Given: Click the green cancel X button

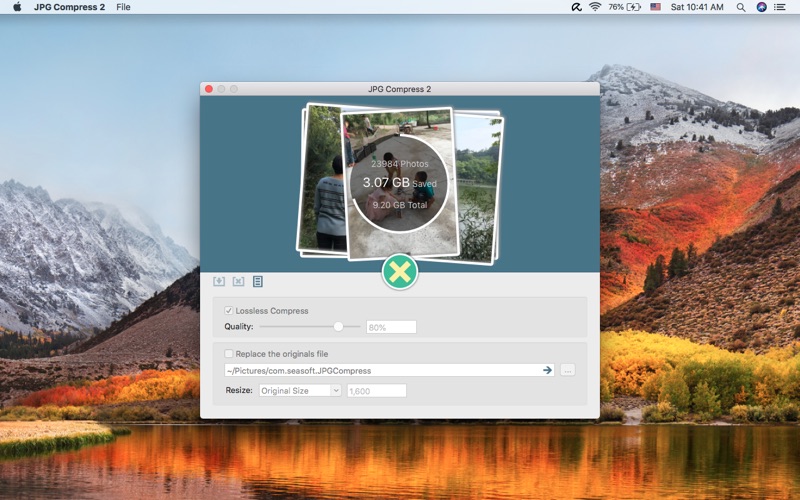Looking at the screenshot, I should pos(399,272).
